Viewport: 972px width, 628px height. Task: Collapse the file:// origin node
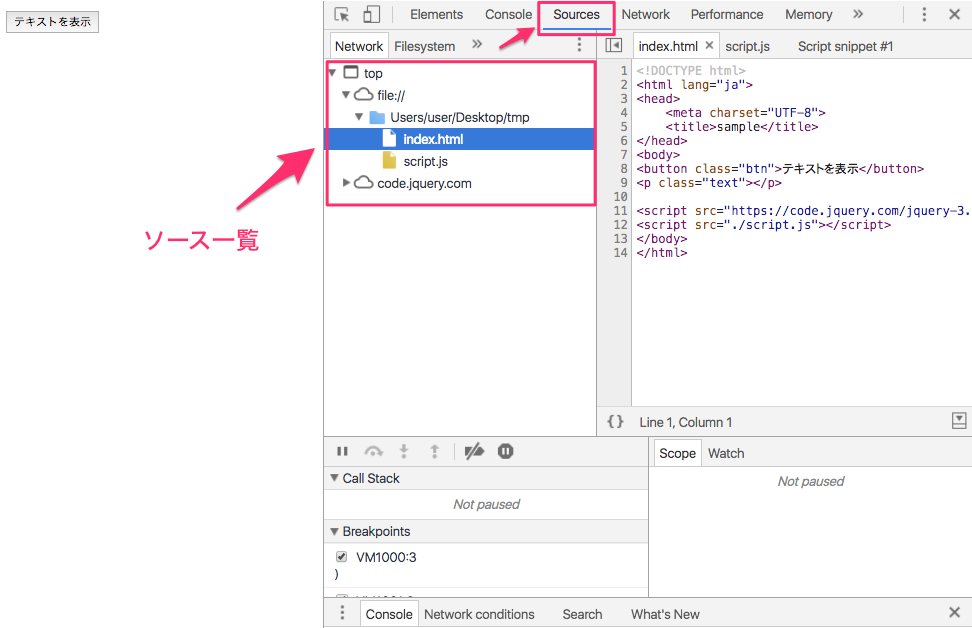(346, 95)
